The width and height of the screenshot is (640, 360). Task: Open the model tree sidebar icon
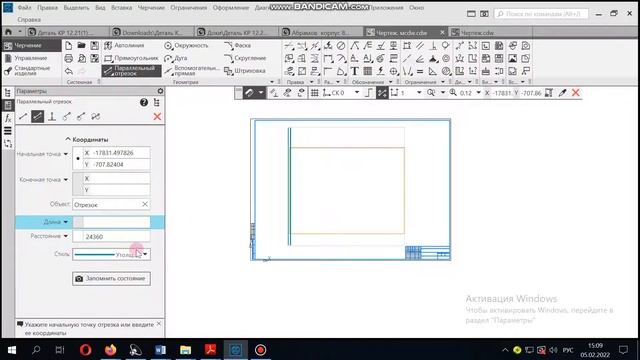pos(8,93)
